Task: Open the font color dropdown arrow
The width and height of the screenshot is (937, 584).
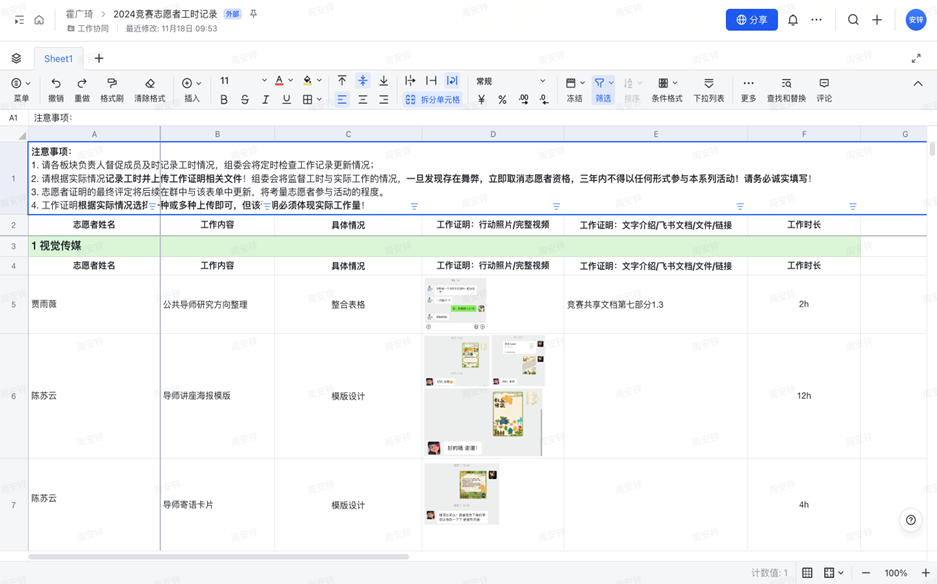Action: pos(290,81)
